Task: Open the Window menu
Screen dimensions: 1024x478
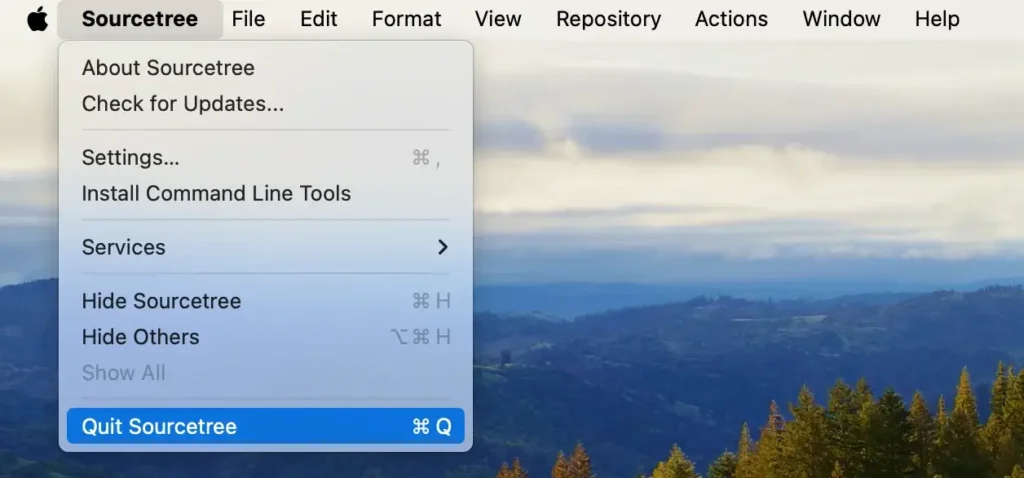Action: 841,19
